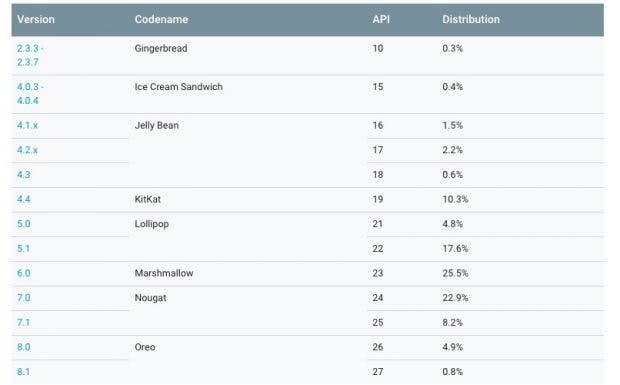Open the 6.0 Marshmallow version link

pos(24,273)
